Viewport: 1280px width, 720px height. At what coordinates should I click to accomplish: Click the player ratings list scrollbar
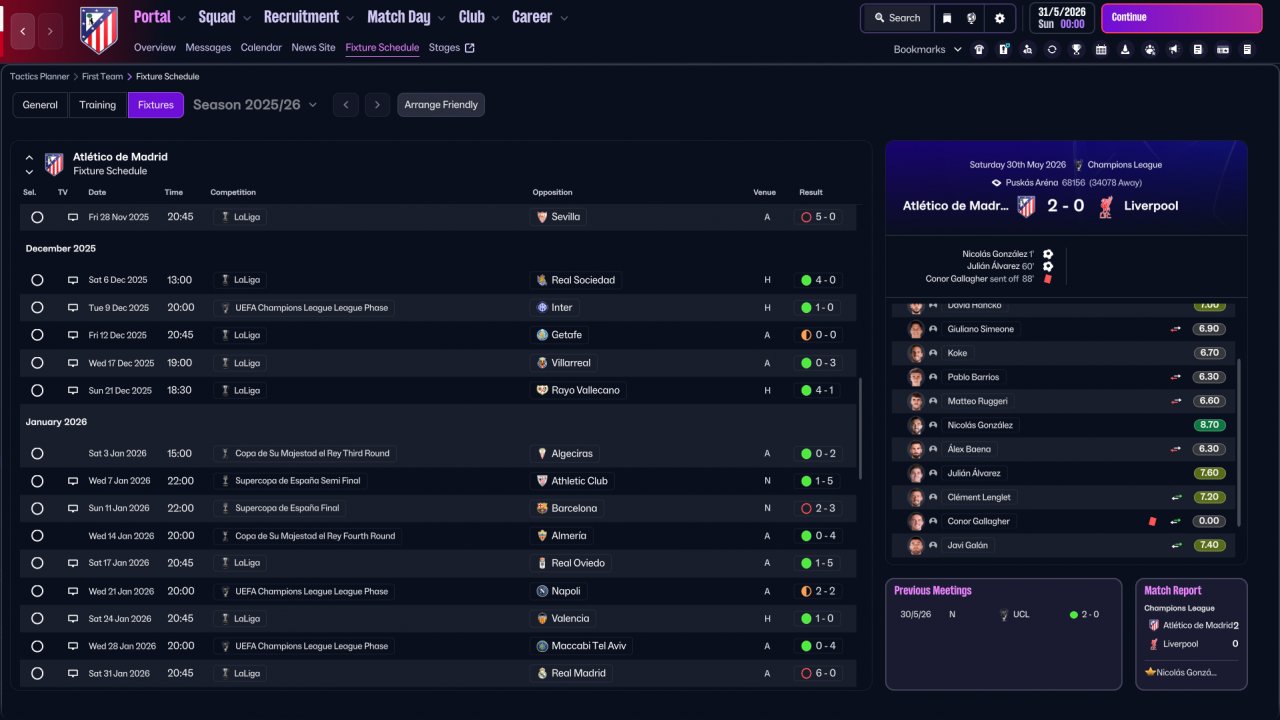point(1238,443)
